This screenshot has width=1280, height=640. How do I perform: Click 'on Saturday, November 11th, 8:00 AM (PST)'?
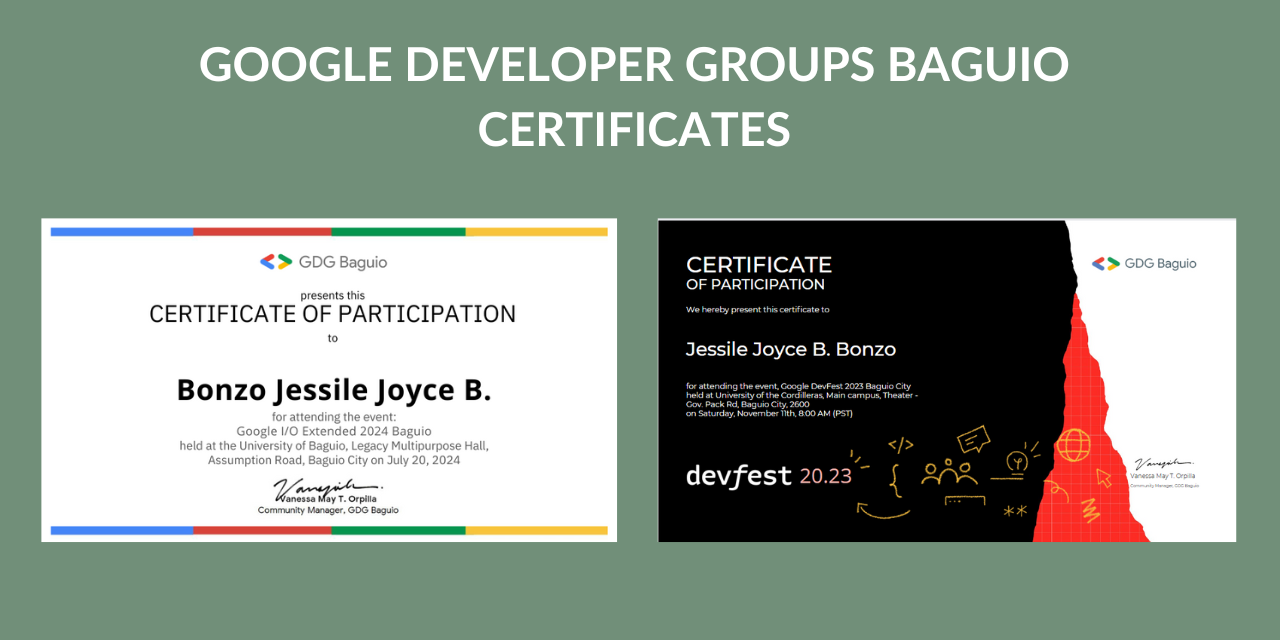pos(769,413)
